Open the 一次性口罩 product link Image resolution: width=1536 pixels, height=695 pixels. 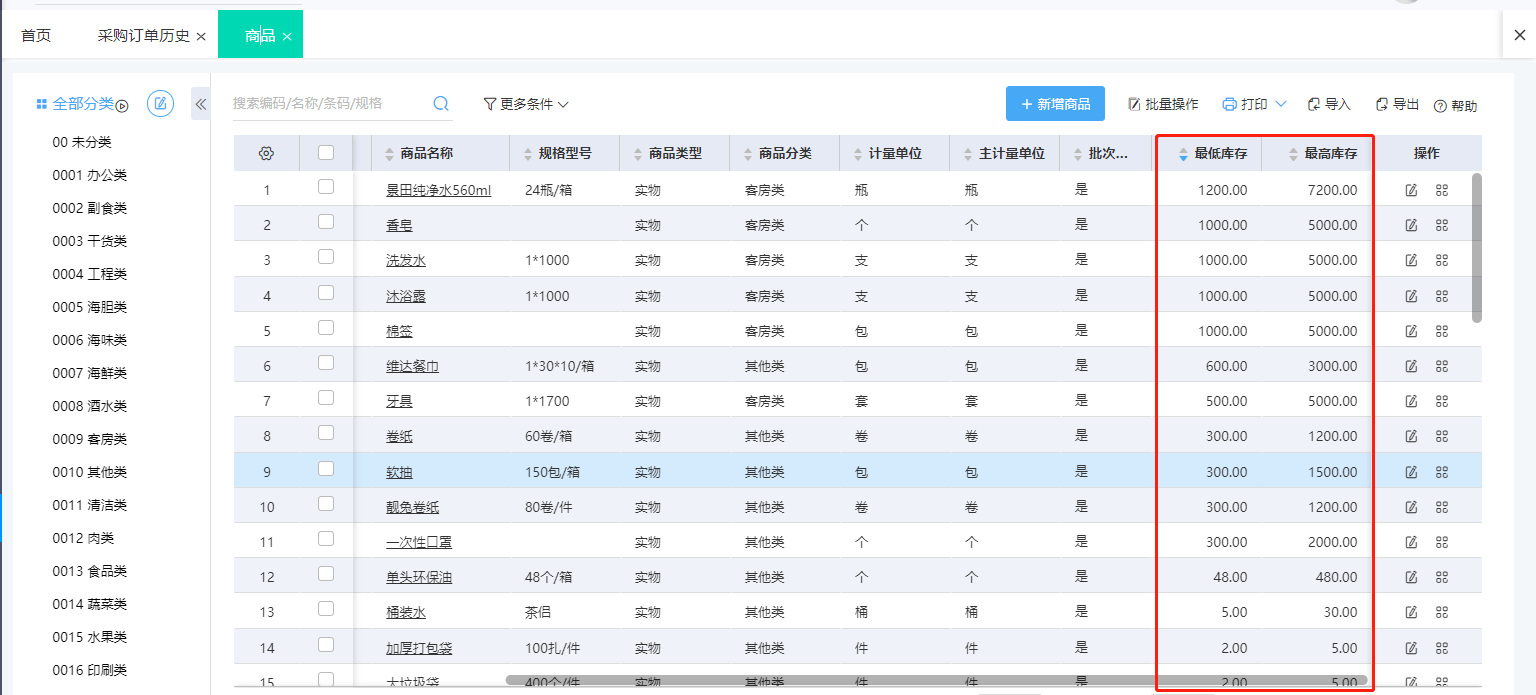click(x=419, y=542)
